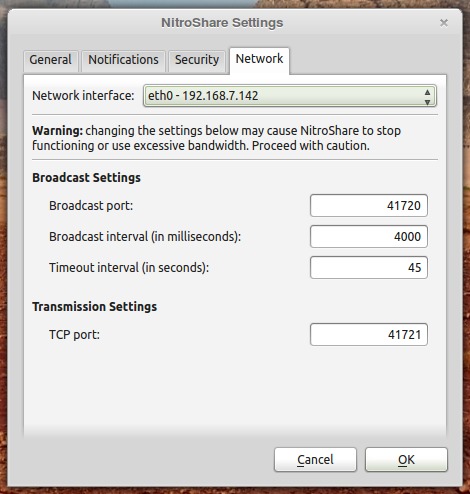Viewport: 470px width, 494px height.
Task: Open the Network interface dropdown
Action: [x=290, y=96]
